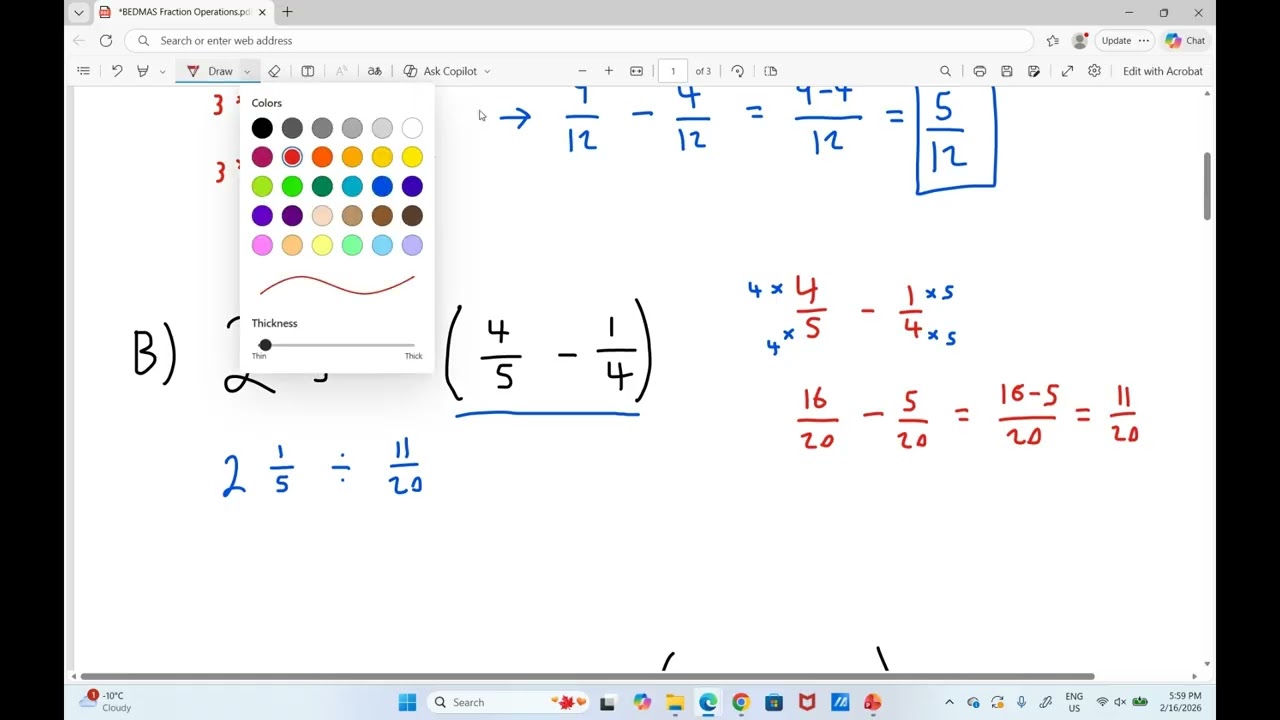Select the dark brown ink swatch
The height and width of the screenshot is (720, 1280).
[412, 215]
